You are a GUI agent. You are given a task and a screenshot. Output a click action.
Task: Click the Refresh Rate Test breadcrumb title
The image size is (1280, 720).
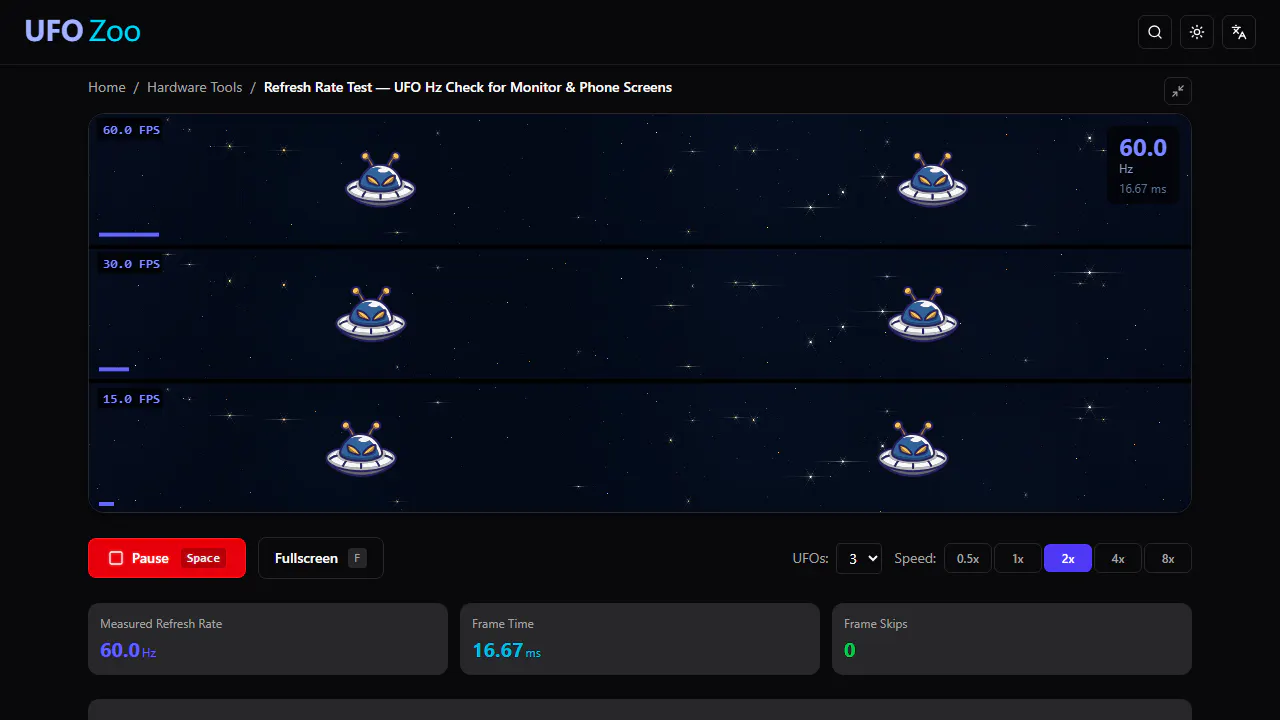coord(468,87)
